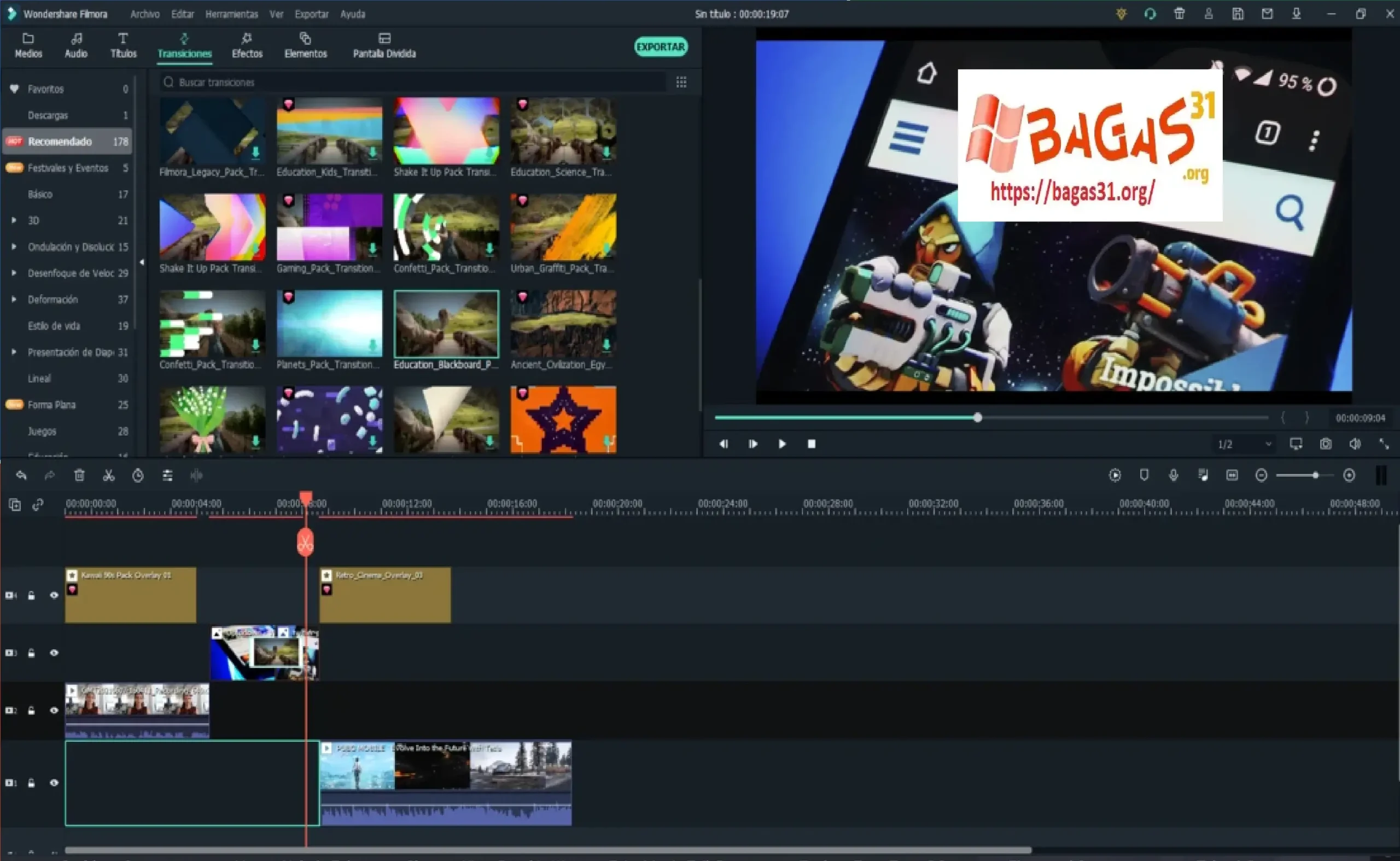The height and width of the screenshot is (861, 1400).
Task: Expand the 3D transitions category
Action: 14,220
